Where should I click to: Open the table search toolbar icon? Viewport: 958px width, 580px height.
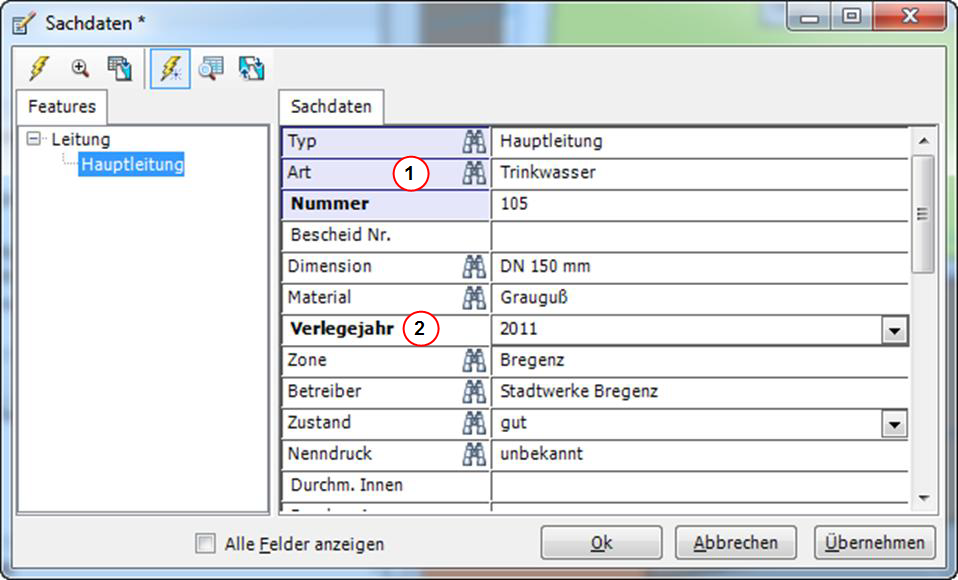click(x=210, y=68)
